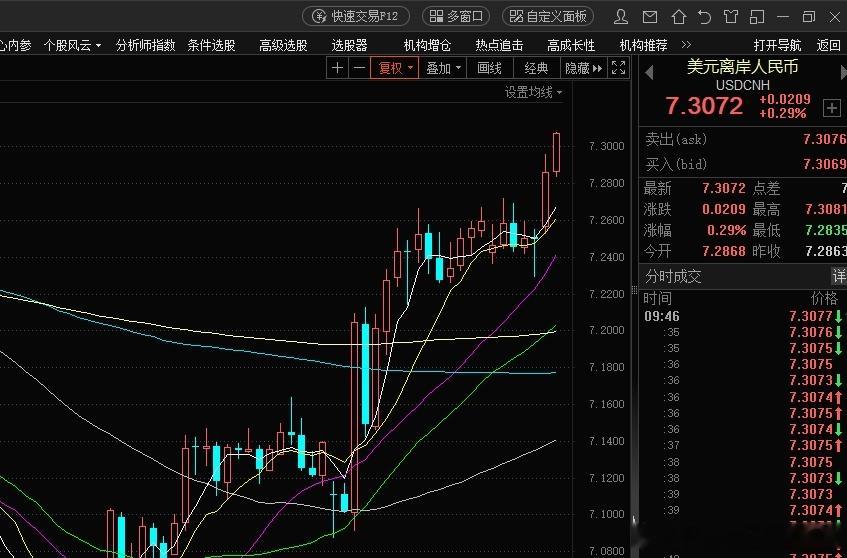Click 7.2000 price axis label
Viewport: 847px width, 558px height.
607,330
